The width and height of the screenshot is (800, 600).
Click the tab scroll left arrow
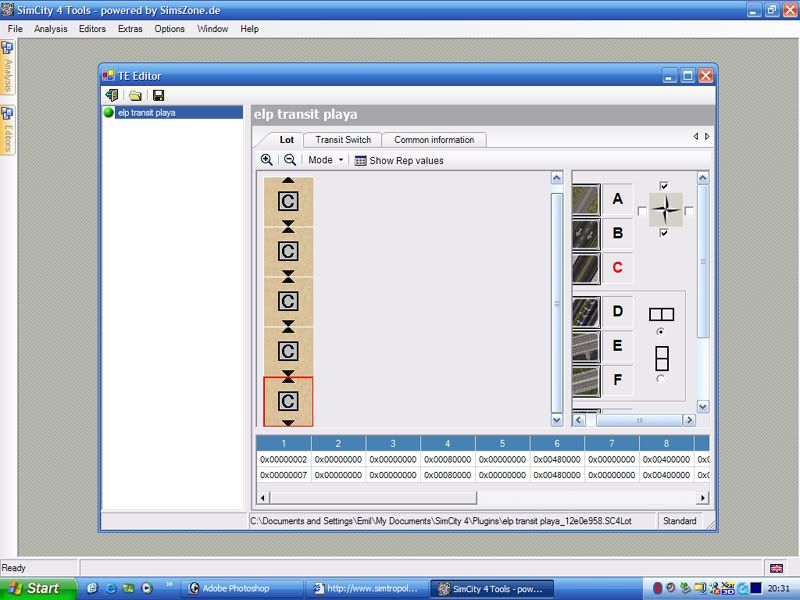(696, 136)
